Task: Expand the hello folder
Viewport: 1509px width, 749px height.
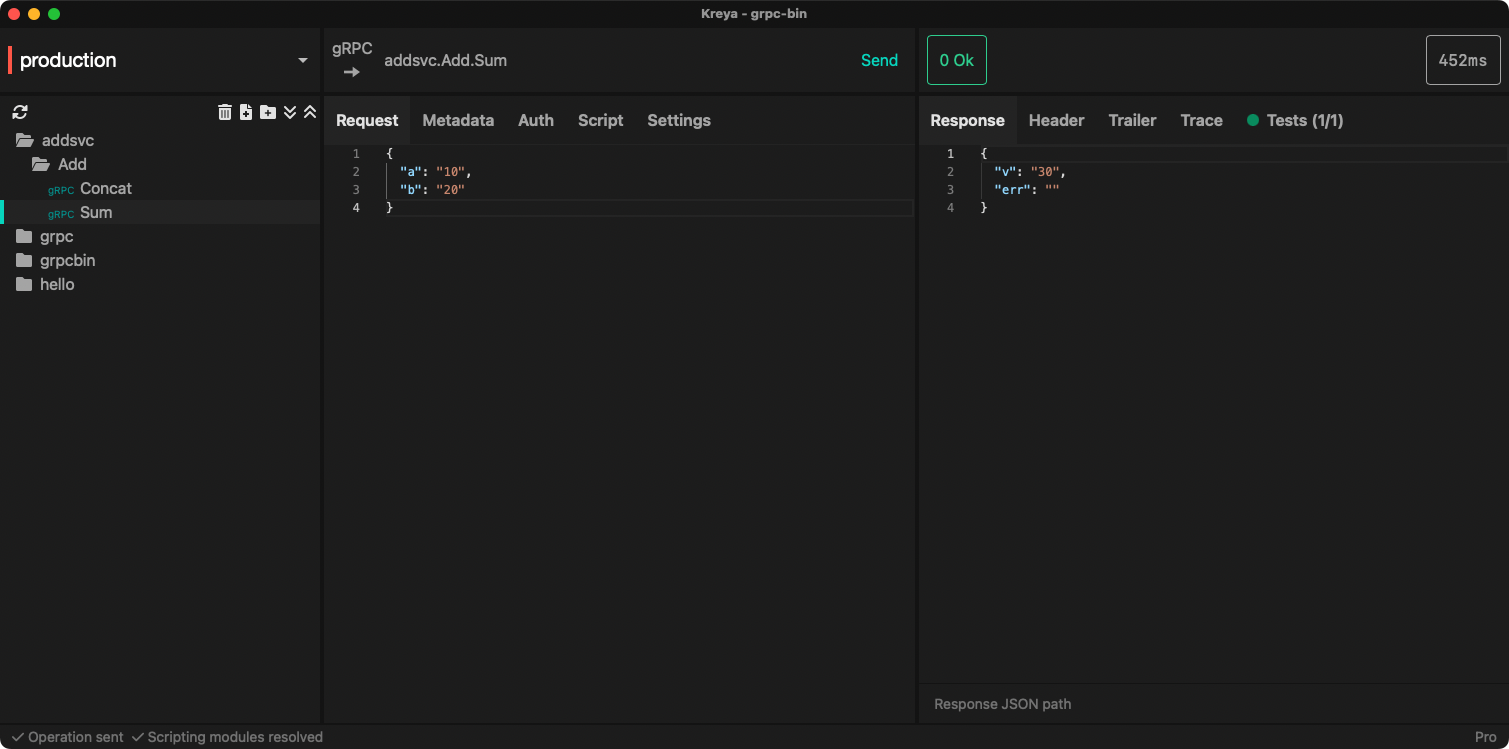Action: (x=160, y=284)
